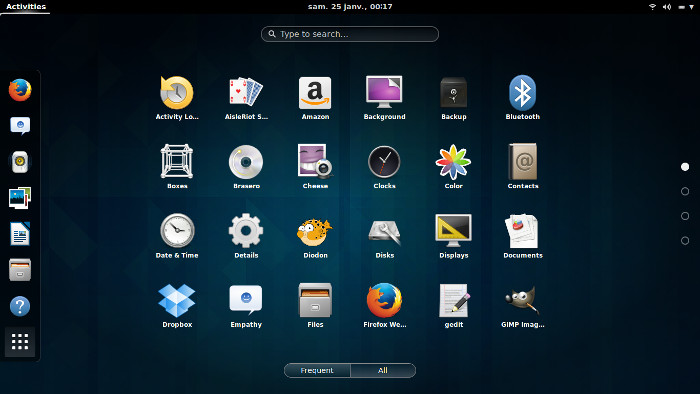700x394 pixels.
Task: Launch GIMP Image Editor
Action: pos(522,305)
